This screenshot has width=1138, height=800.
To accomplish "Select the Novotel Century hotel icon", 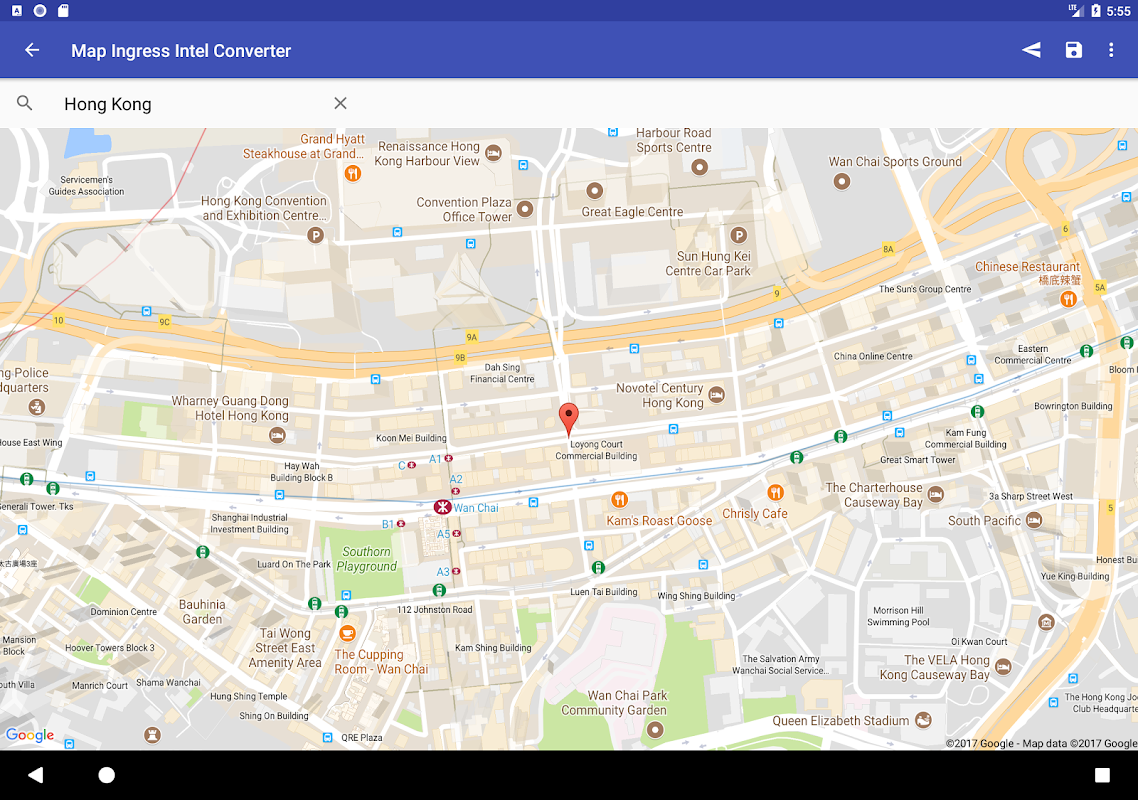I will point(716,394).
